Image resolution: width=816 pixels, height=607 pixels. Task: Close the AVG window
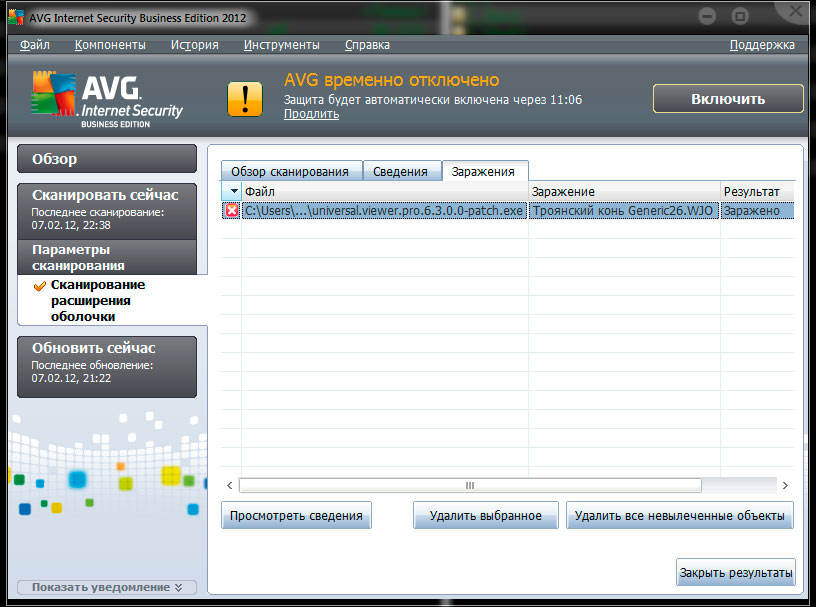(x=795, y=11)
